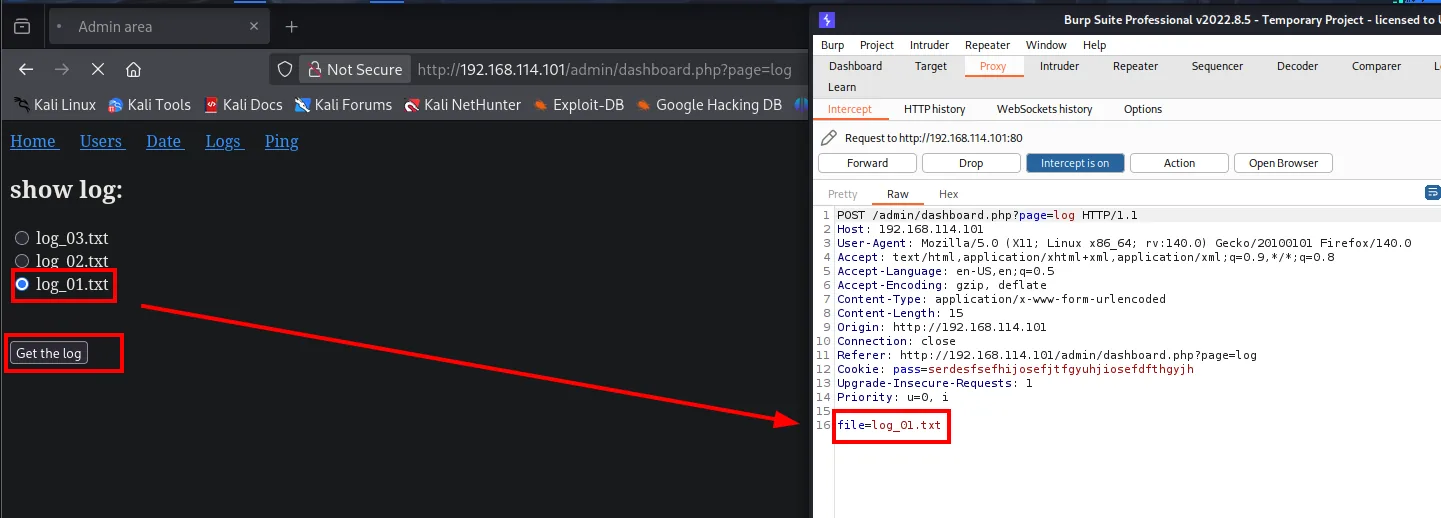Image resolution: width=1441 pixels, height=518 pixels.
Task: Open the Window menu in Burp
Action: tap(1046, 45)
